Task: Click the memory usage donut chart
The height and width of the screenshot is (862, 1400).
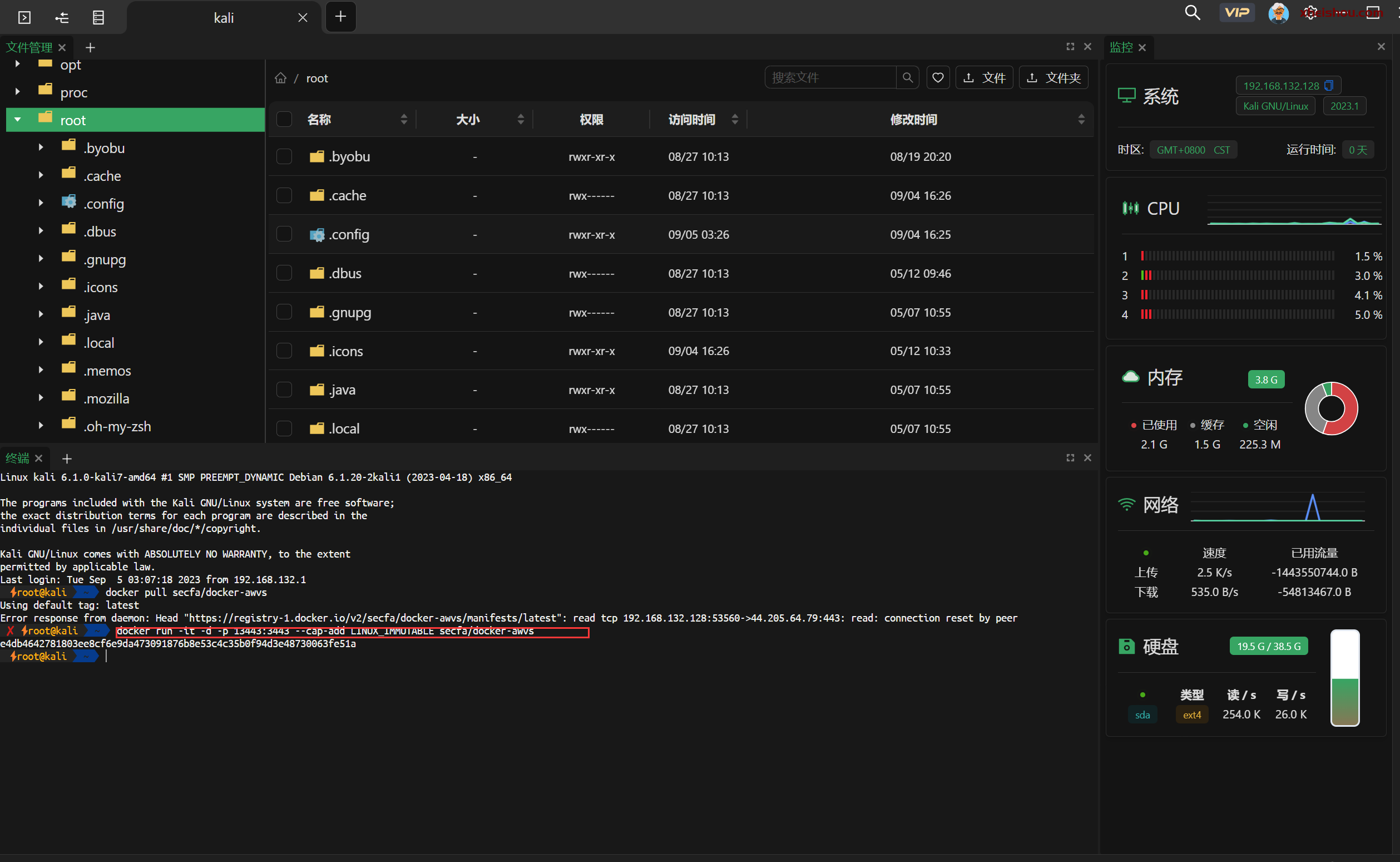Action: coord(1331,408)
